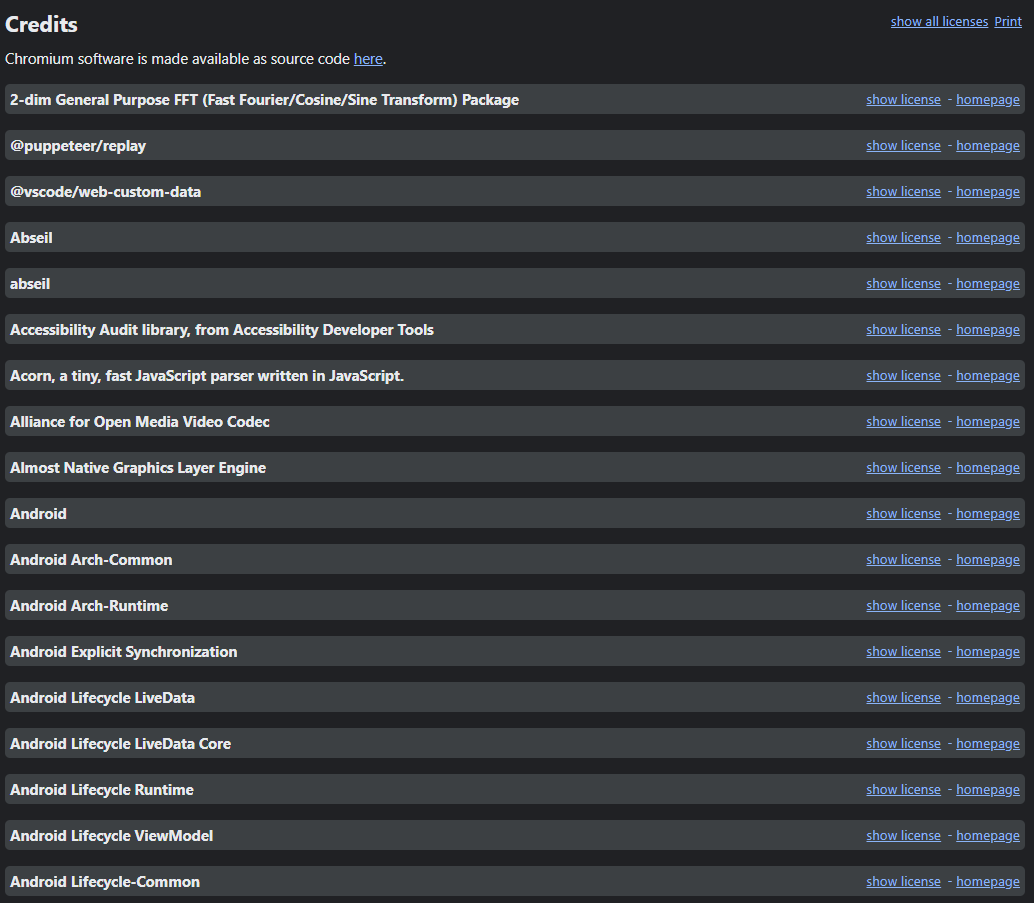This screenshot has height=903, width=1034.
Task: Click the 'Android Arch-Runtime' entry title
Action: click(x=89, y=606)
